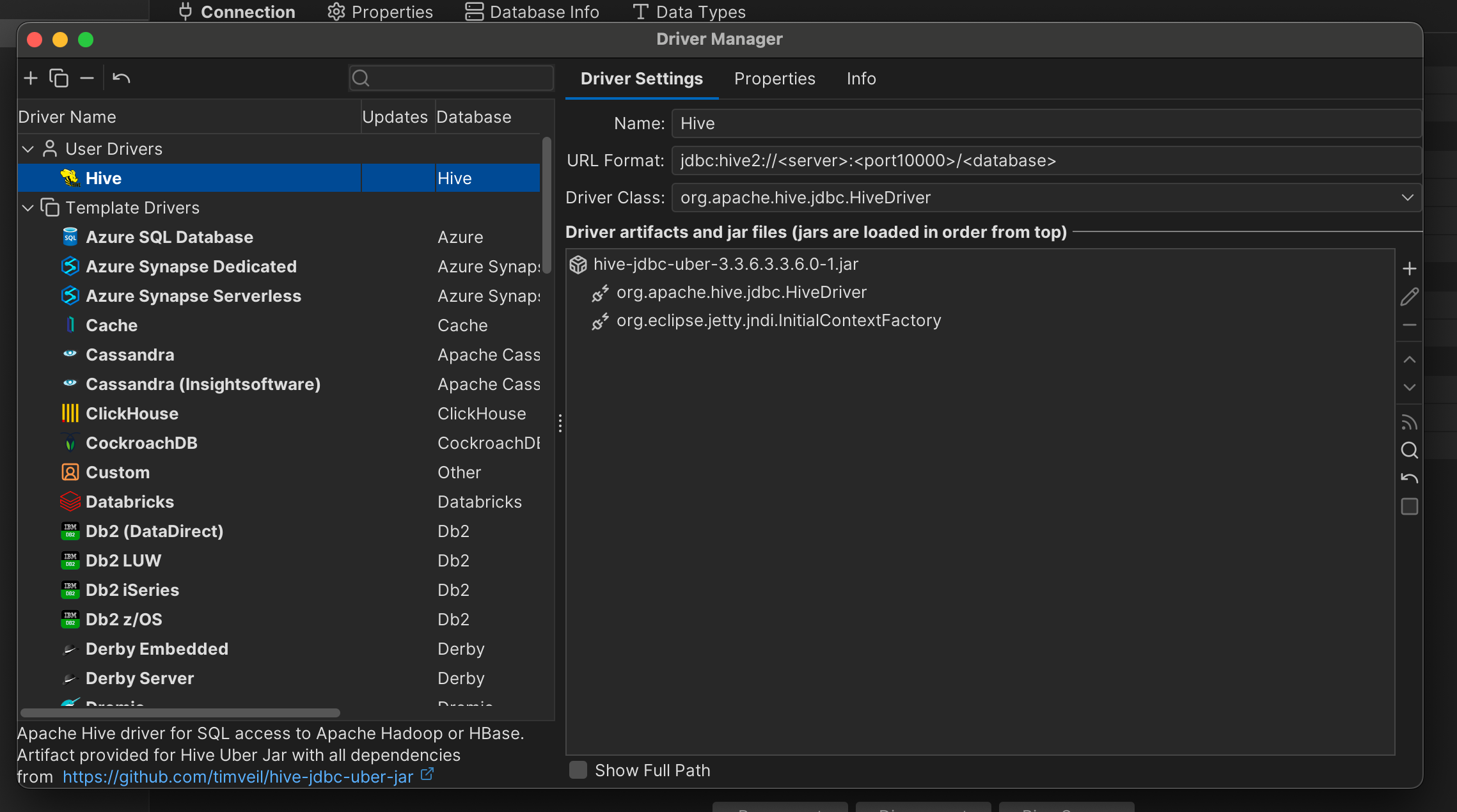This screenshot has height=812, width=1457.
Task: Find driver classes with magnifier icon
Action: [1409, 450]
